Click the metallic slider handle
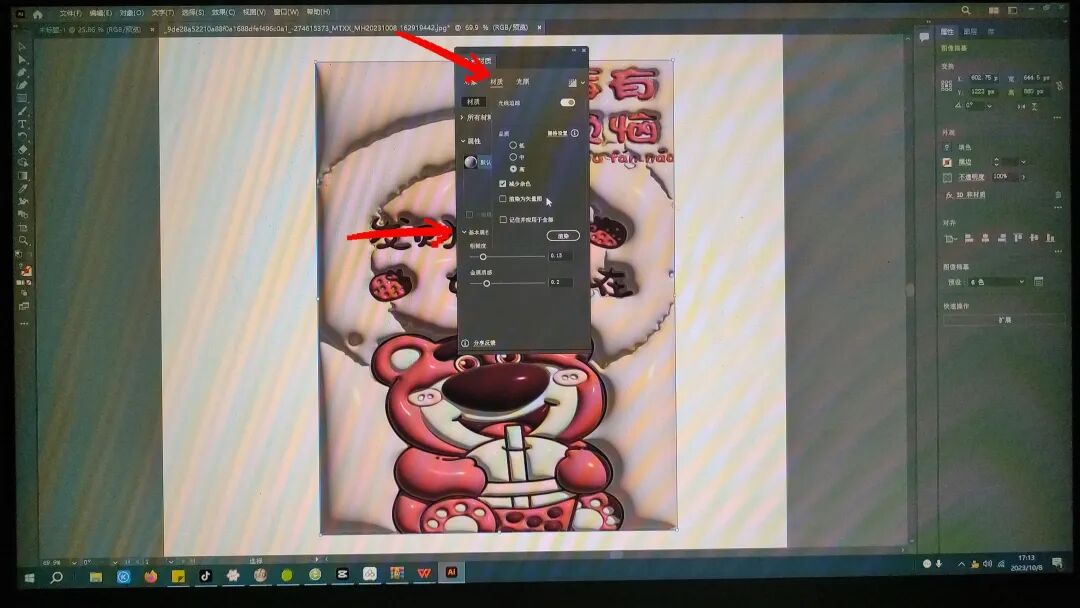Screen dimensions: 1080x608 click(x=486, y=284)
